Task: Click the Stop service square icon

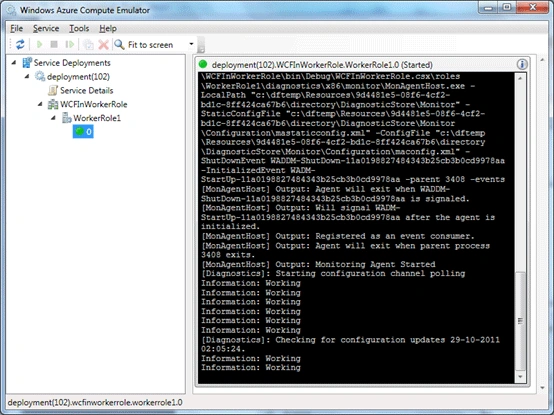Action: (54, 45)
